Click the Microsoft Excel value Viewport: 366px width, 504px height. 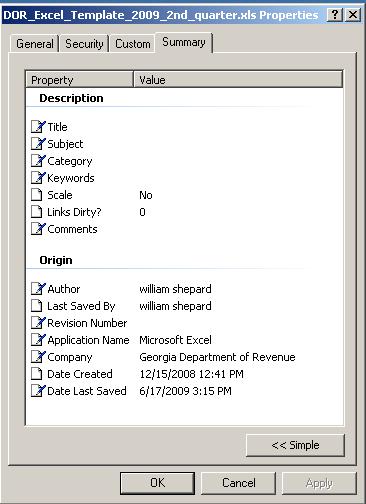coord(175,340)
